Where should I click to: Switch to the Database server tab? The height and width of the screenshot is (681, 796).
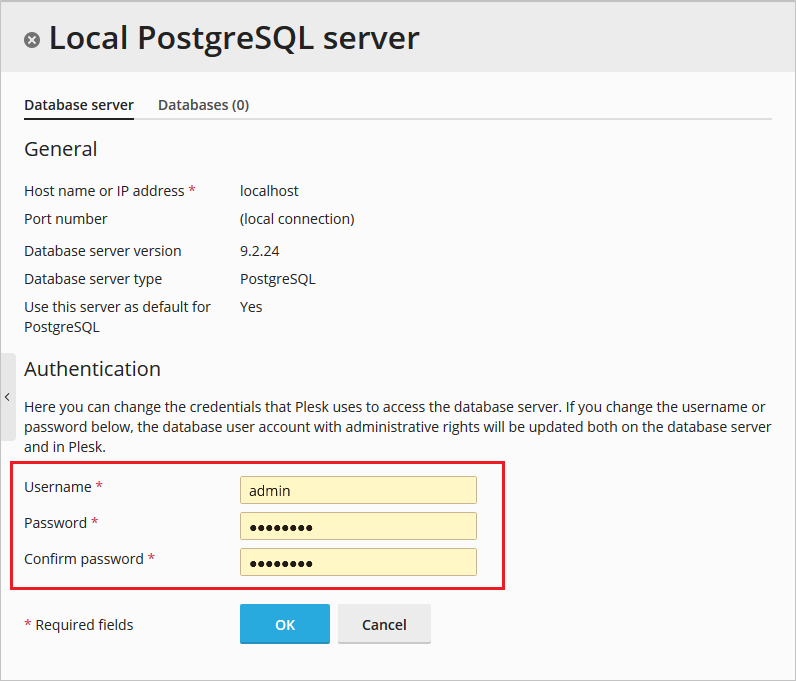[x=79, y=104]
